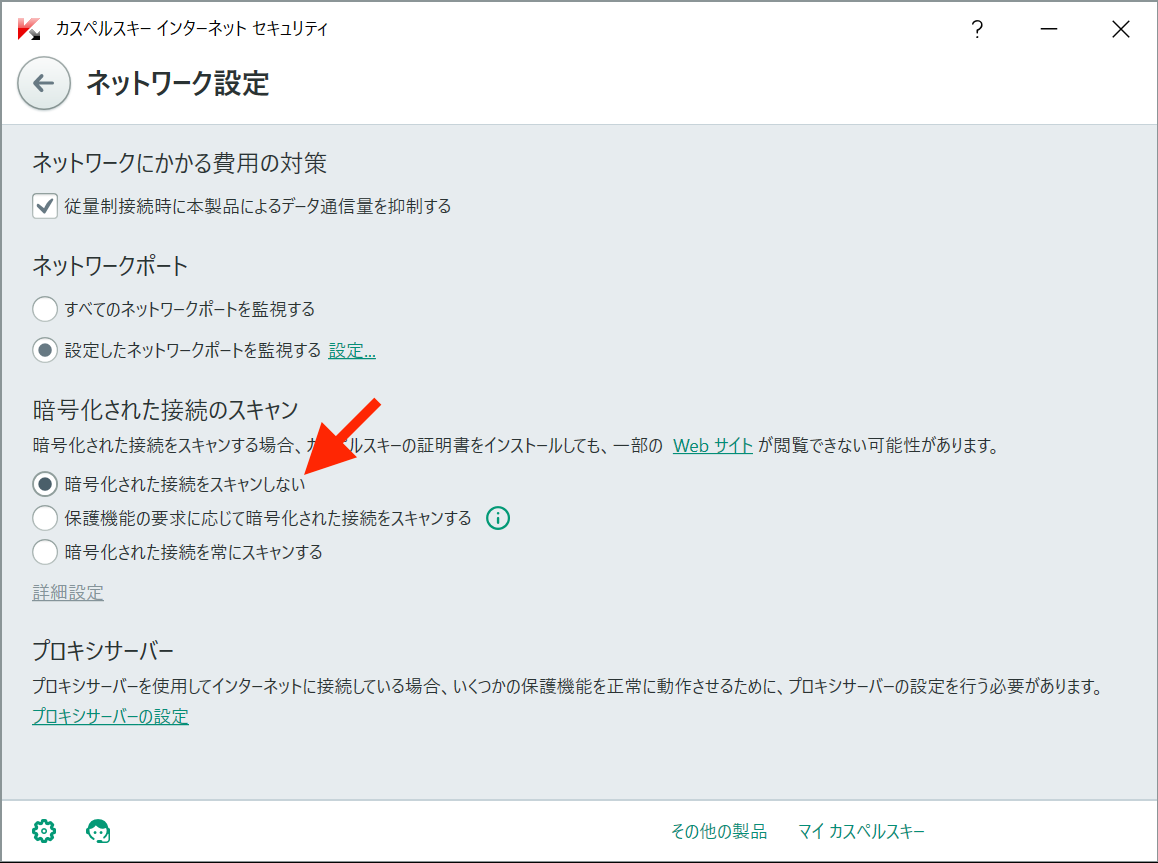Open the Web サイト link
1158x863 pixels.
coord(713,446)
